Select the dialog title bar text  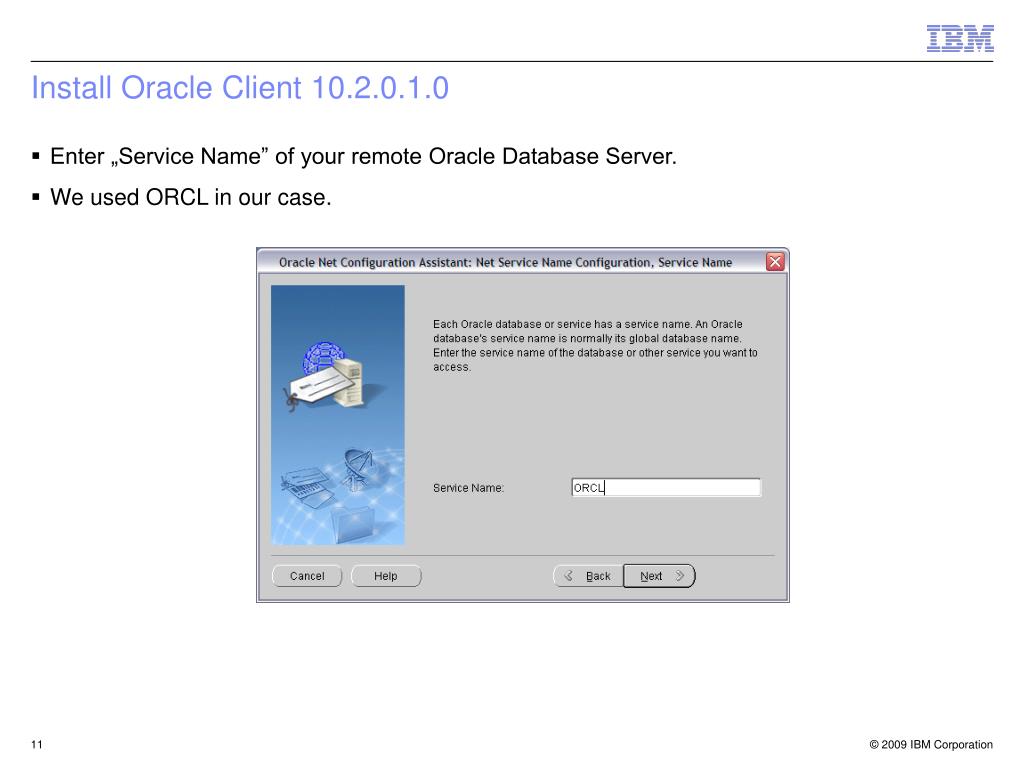505,263
